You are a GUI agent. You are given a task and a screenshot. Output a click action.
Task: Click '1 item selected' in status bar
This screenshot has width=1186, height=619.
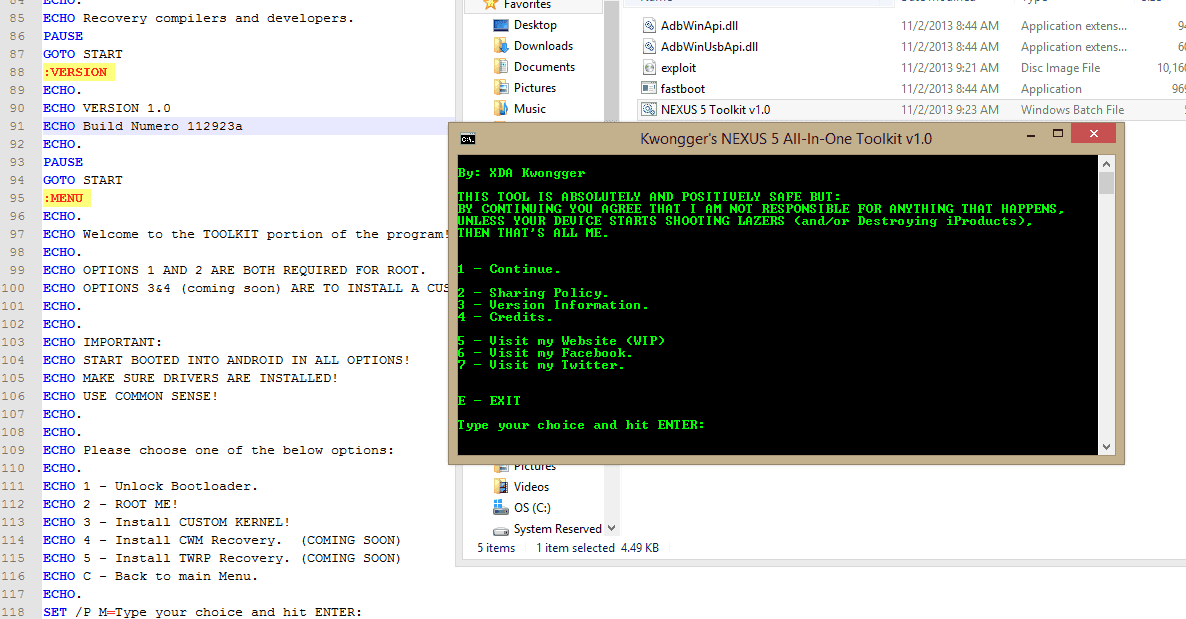(x=576, y=548)
